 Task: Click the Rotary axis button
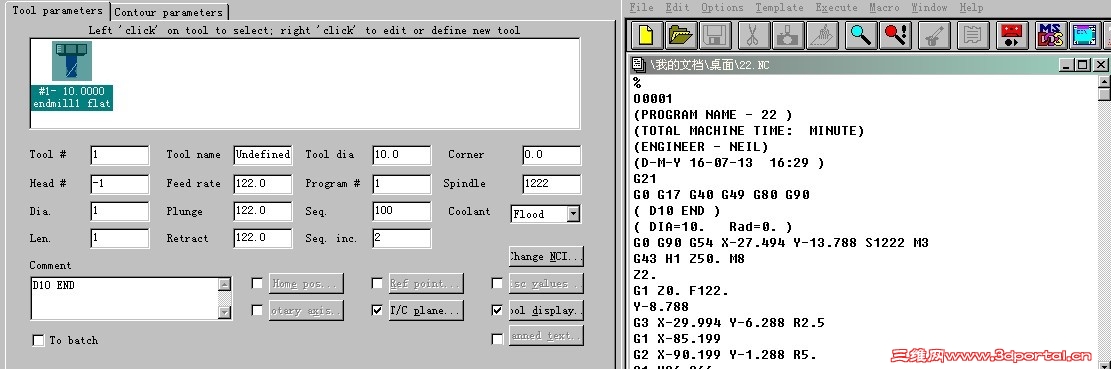click(306, 310)
